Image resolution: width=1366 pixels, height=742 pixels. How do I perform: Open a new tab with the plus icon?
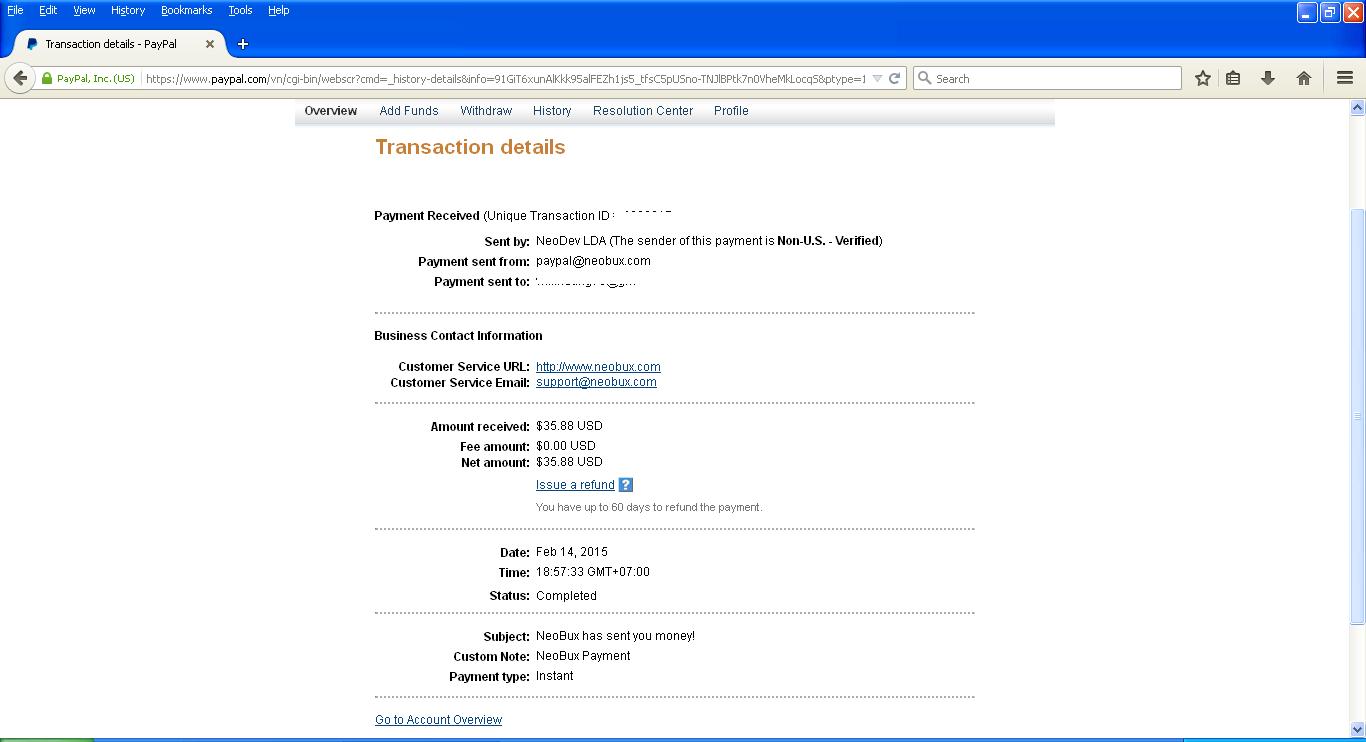click(242, 44)
